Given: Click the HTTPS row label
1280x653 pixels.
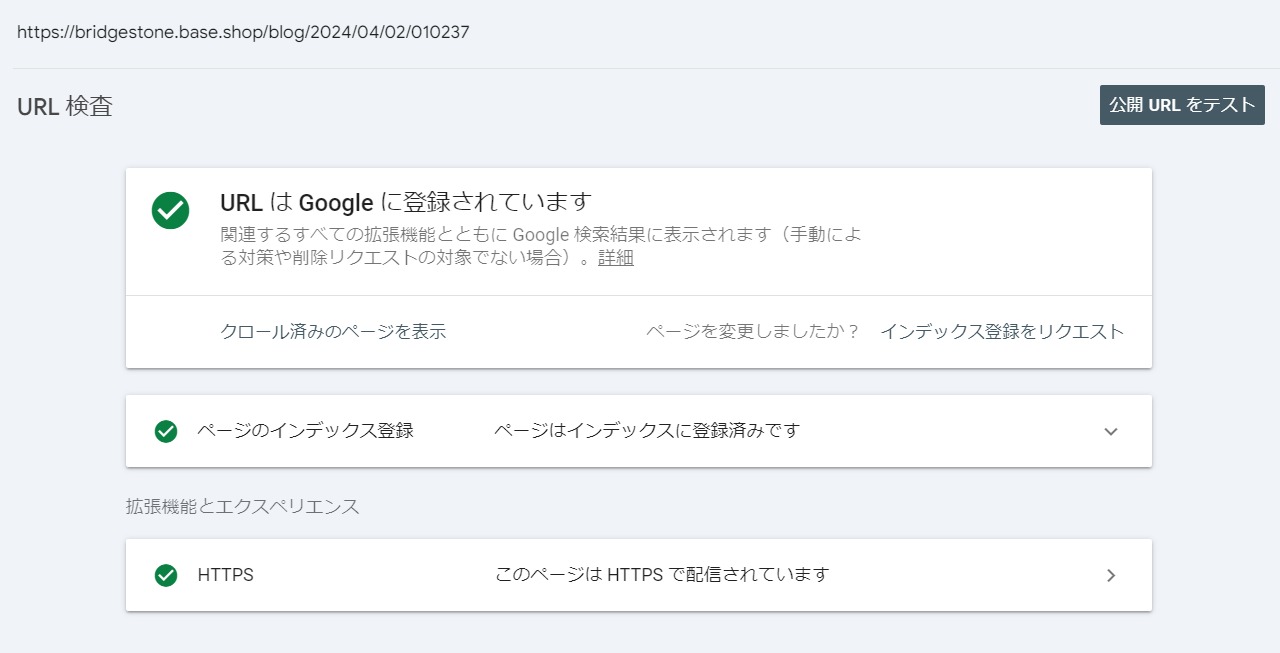Looking at the screenshot, I should coord(225,575).
